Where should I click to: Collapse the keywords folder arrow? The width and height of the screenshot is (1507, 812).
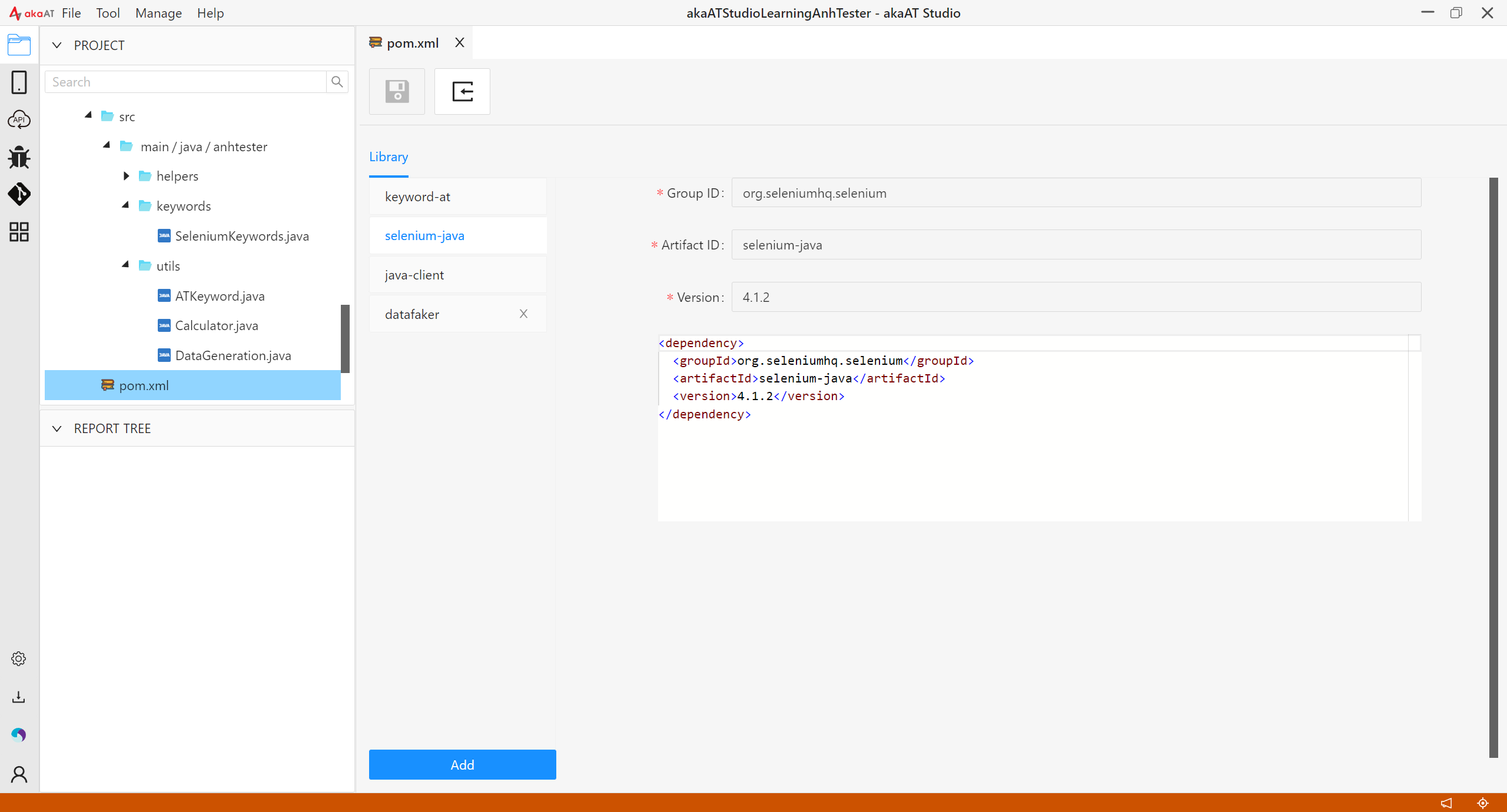(125, 205)
